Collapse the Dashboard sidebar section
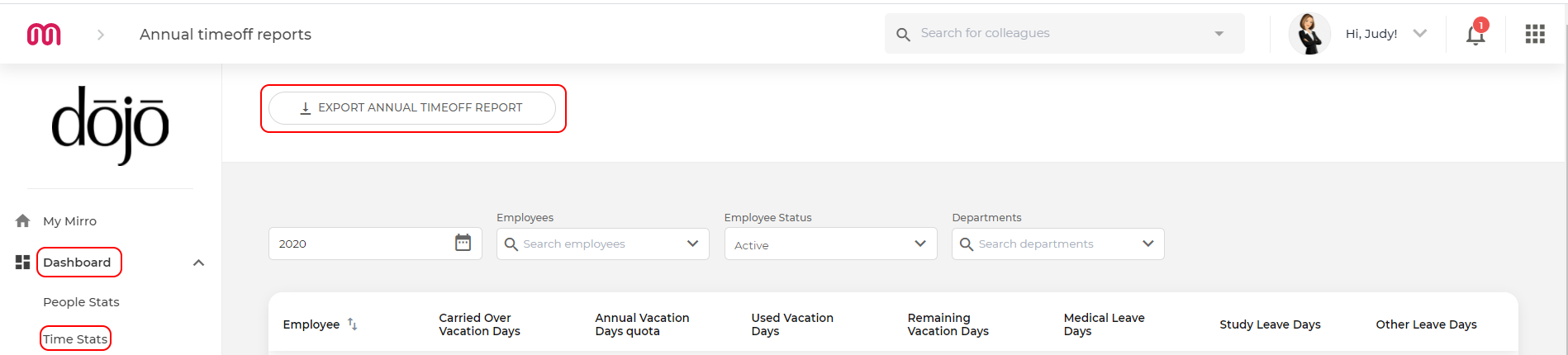1568x355 pixels. (x=198, y=263)
